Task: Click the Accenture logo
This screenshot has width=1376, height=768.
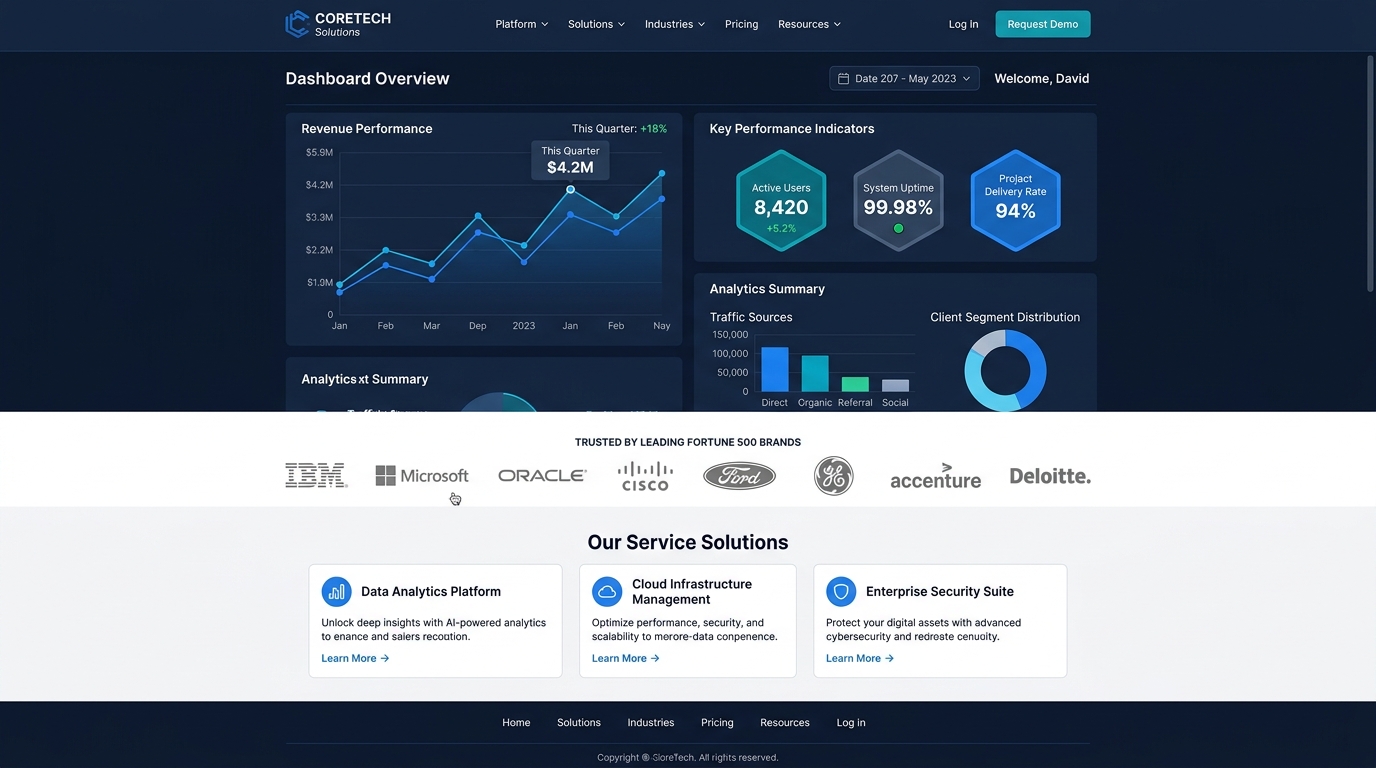Action: 935,476
